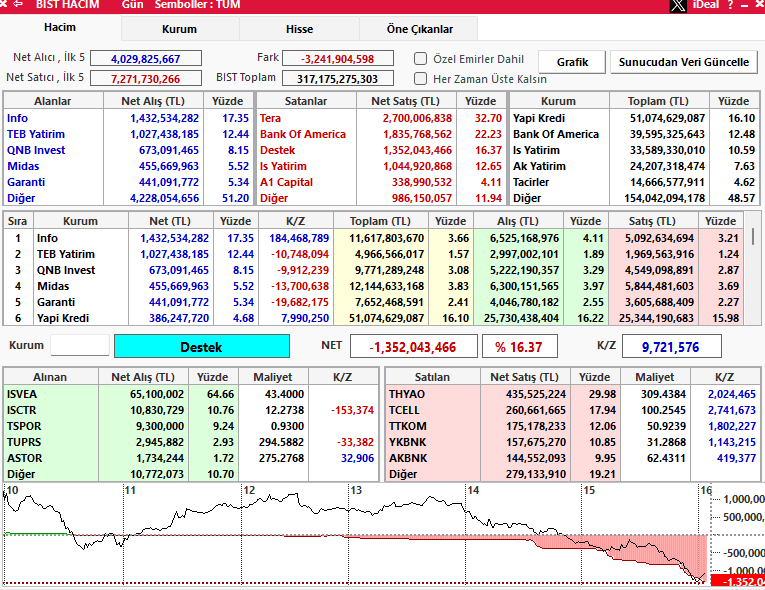Screen dimensions: 765x590
Task: Click the Net Alıcı İlk 5 value field
Action: 146,59
